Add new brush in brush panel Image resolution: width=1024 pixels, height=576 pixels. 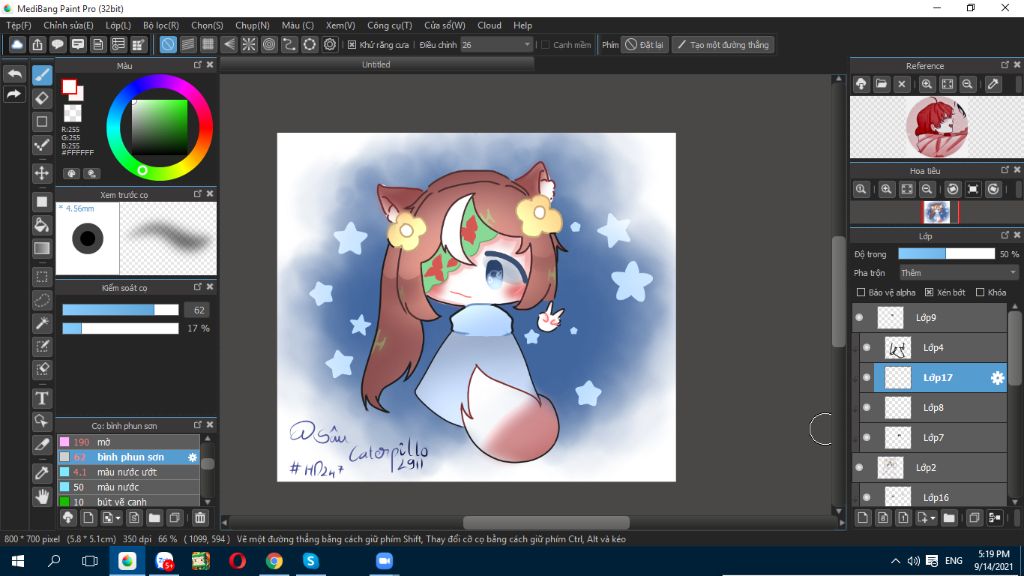pyautogui.click(x=88, y=518)
